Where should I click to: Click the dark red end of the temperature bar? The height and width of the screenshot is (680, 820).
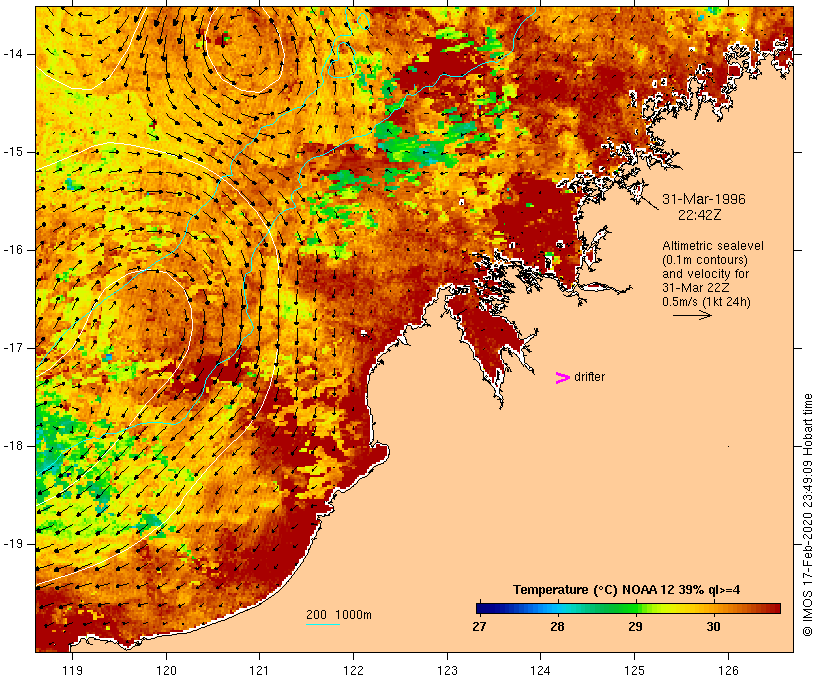tap(776, 608)
